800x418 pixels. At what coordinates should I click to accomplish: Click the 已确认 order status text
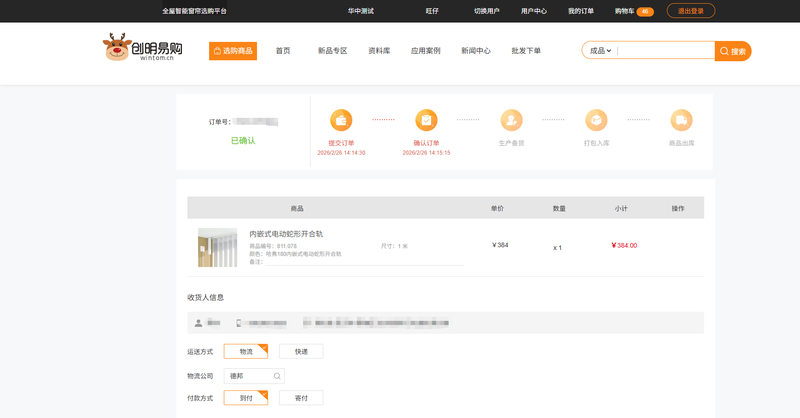coord(243,140)
